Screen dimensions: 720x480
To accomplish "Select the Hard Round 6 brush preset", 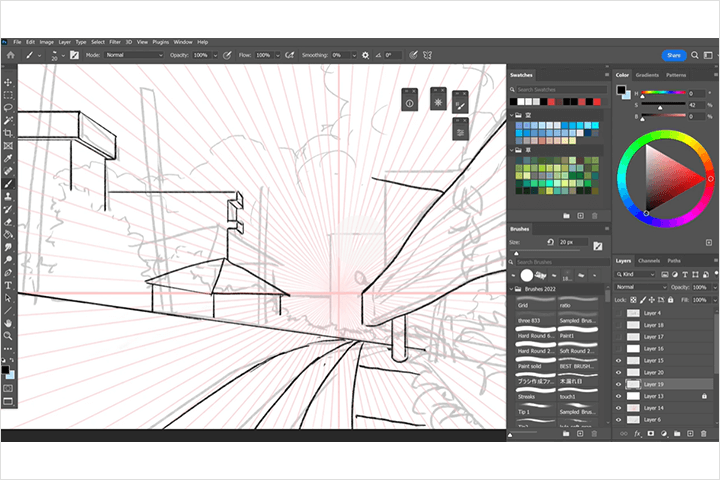I will coord(535,333).
